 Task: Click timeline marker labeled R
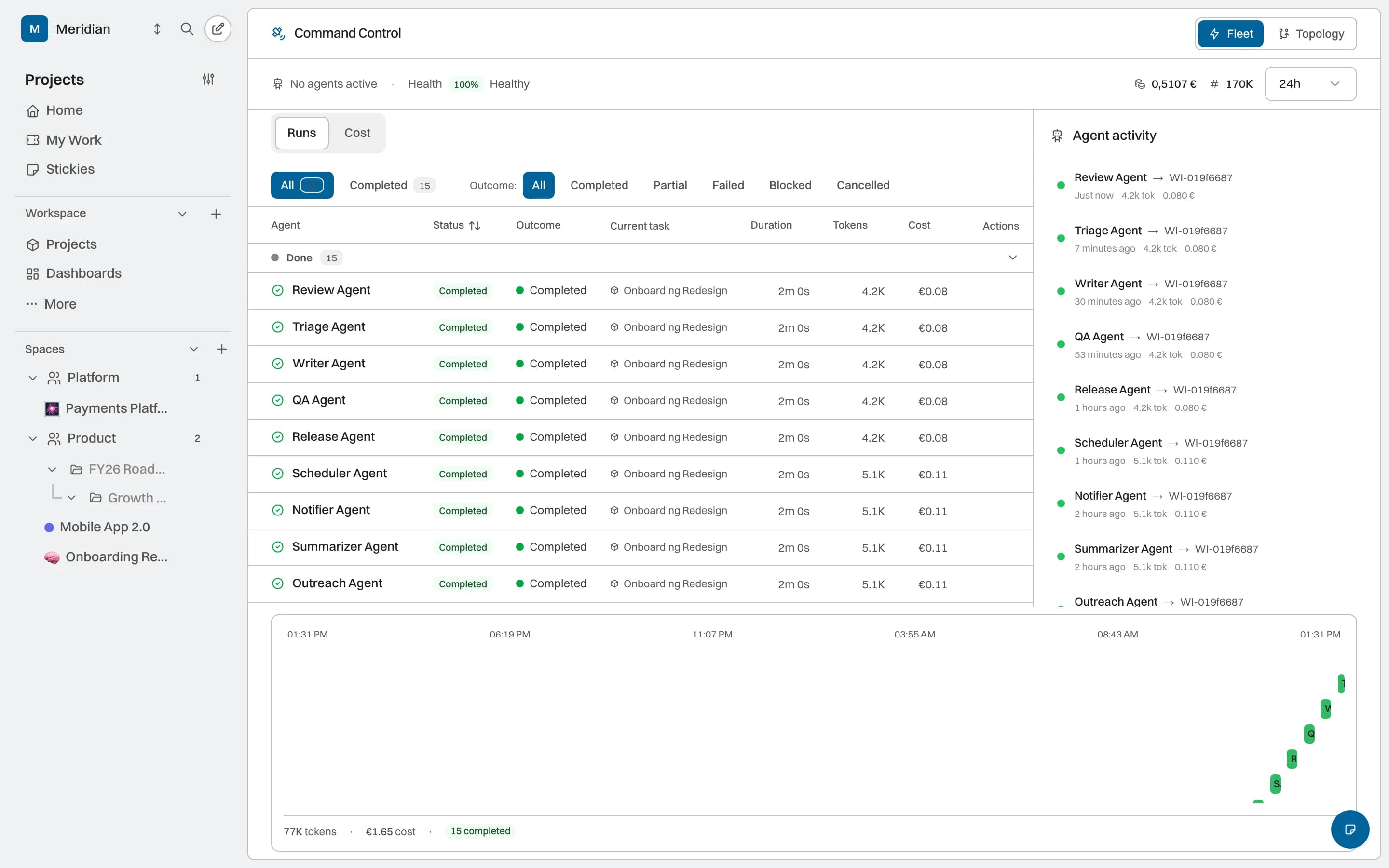tap(1292, 759)
